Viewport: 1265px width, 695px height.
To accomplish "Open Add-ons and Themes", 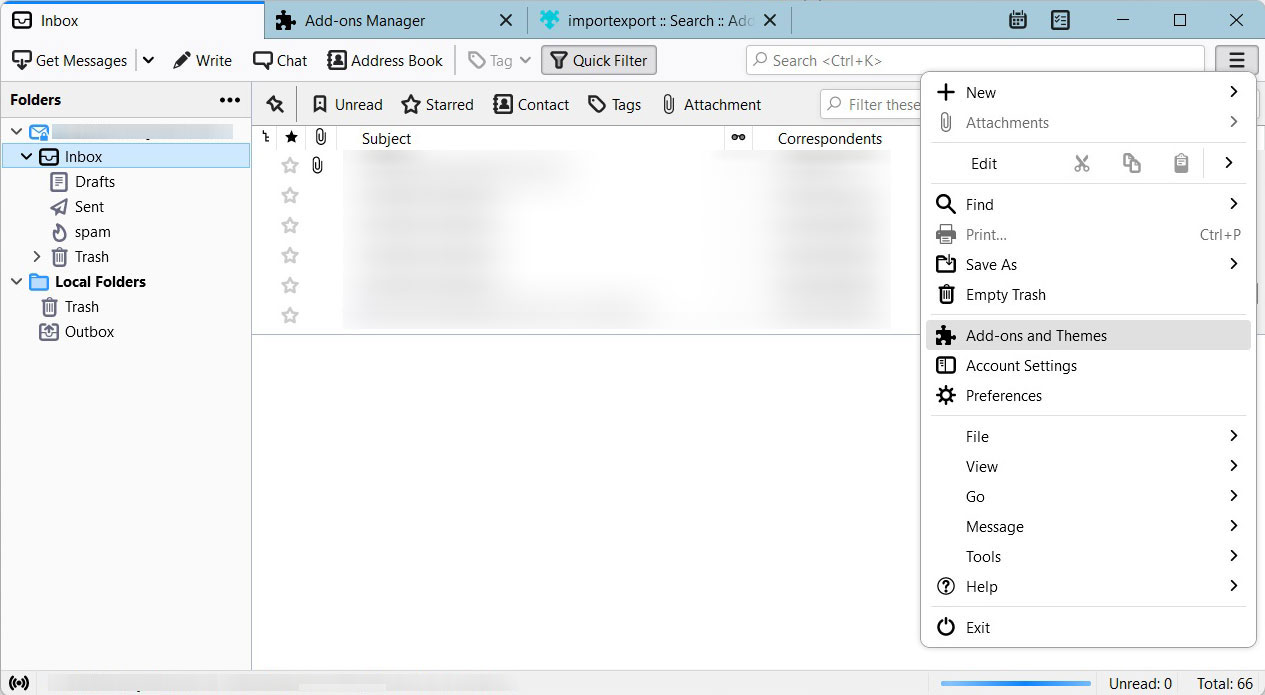I will [x=1088, y=335].
